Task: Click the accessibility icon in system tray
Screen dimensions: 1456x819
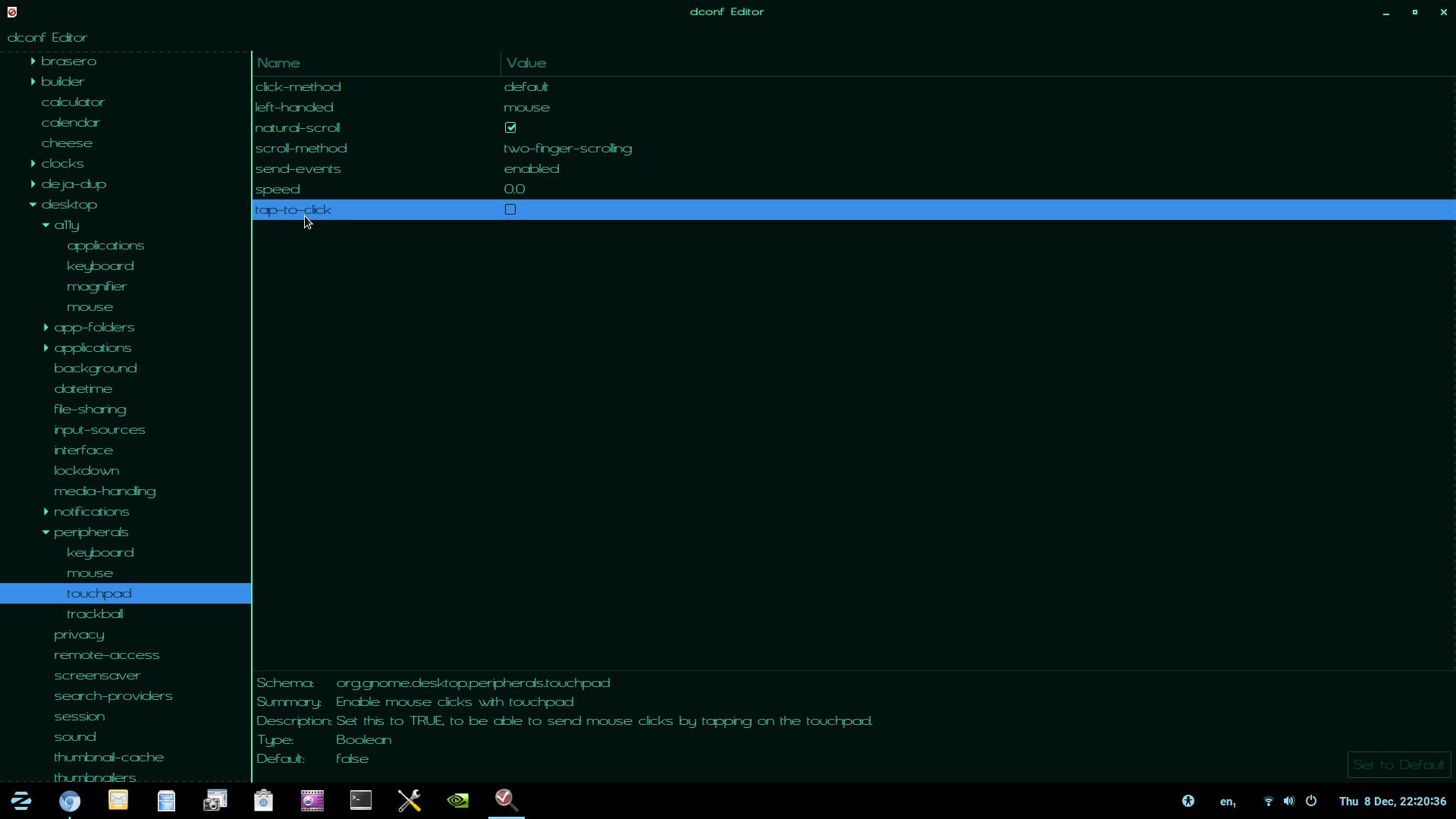Action: pyautogui.click(x=1188, y=801)
